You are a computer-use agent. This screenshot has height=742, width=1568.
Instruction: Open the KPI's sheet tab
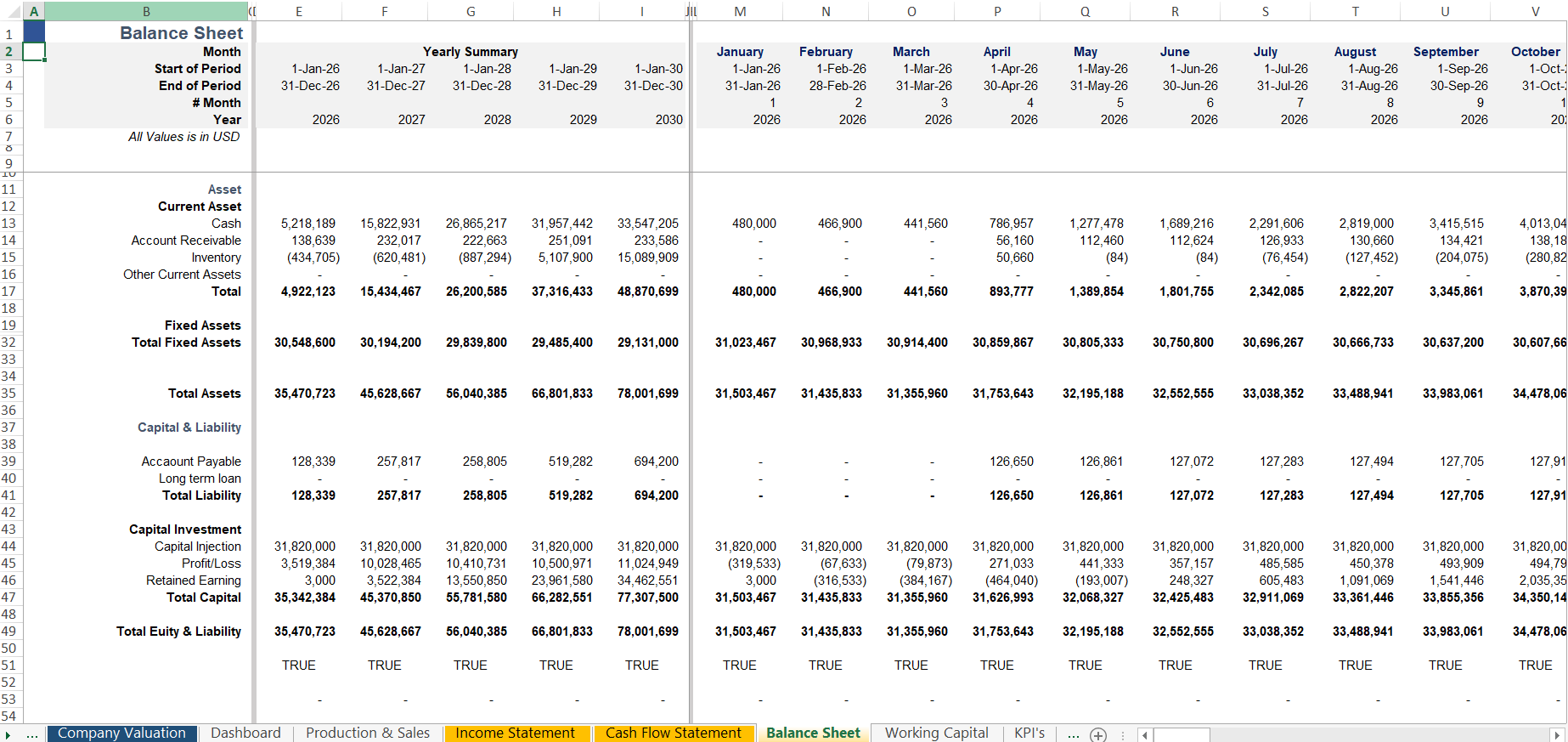1029,734
